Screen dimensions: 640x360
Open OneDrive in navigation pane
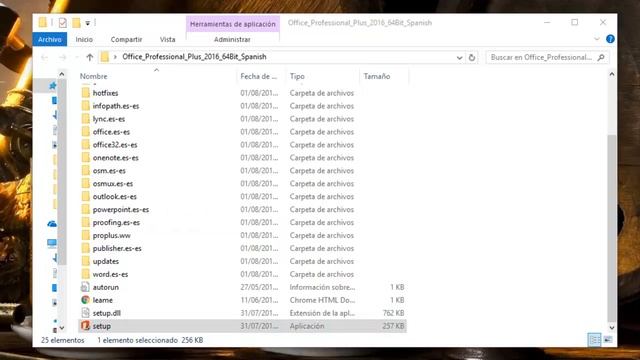point(52,224)
